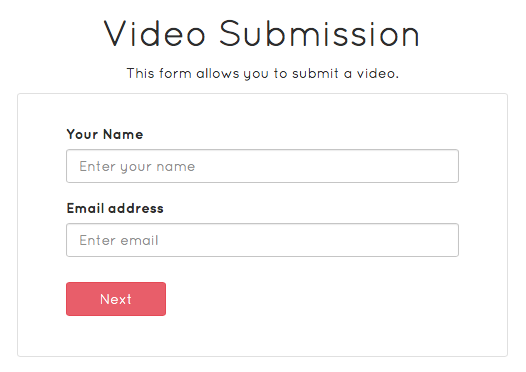Focus the Your Name input field

pos(262,166)
